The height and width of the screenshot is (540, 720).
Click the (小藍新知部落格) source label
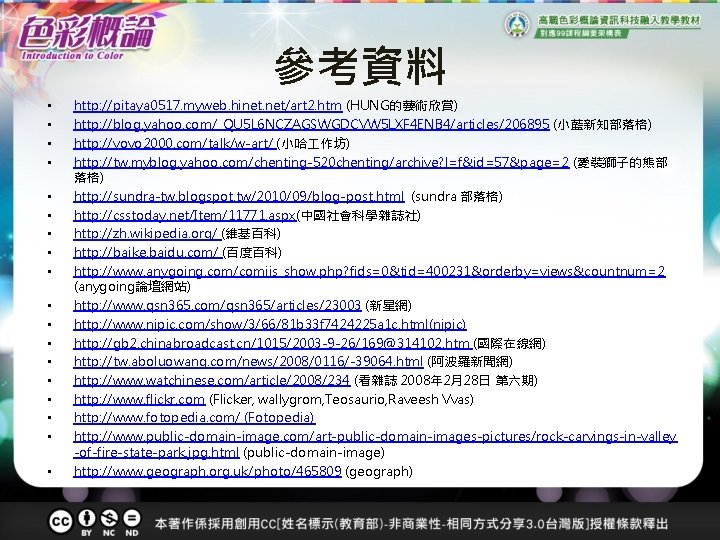coord(602,124)
